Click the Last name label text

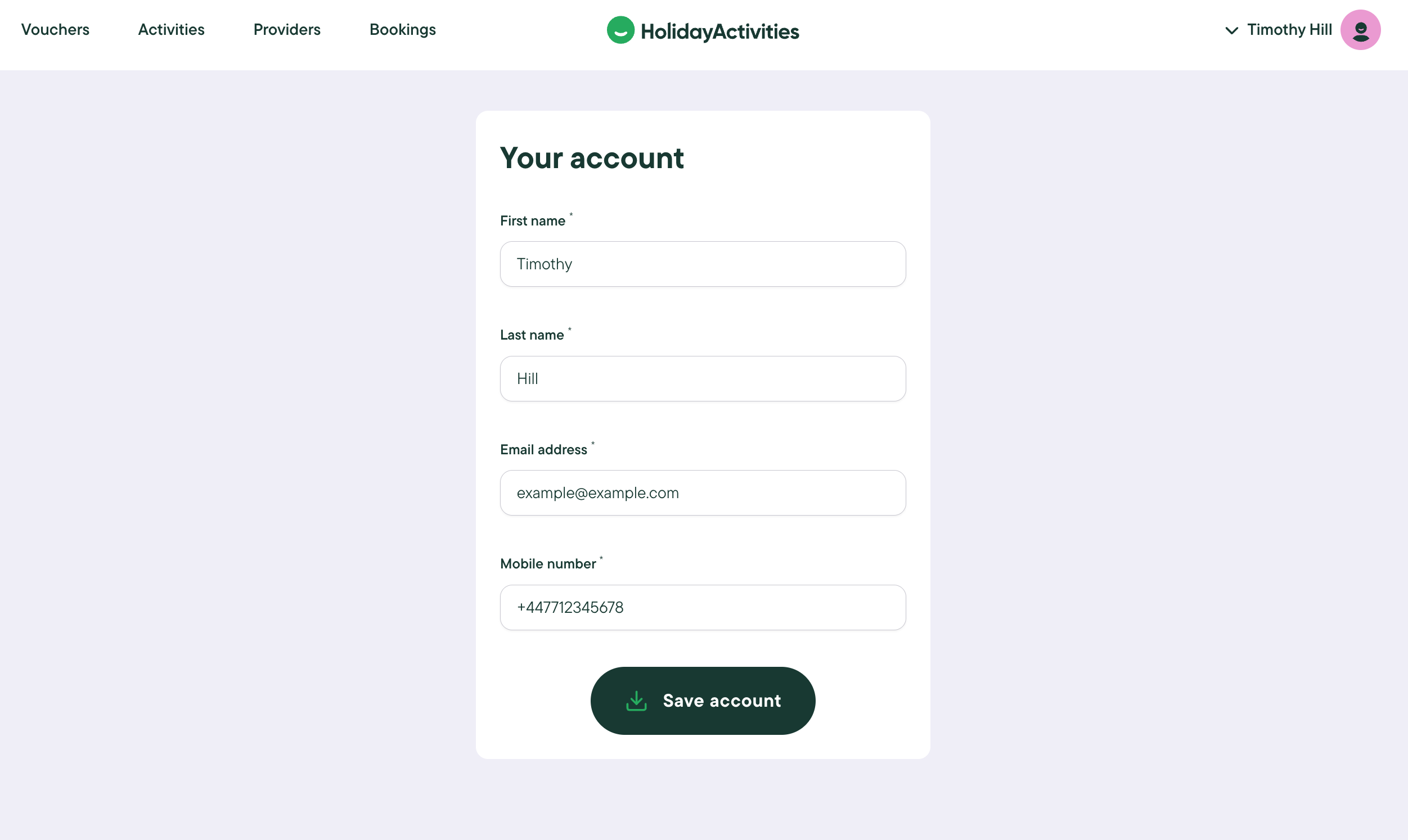point(532,335)
